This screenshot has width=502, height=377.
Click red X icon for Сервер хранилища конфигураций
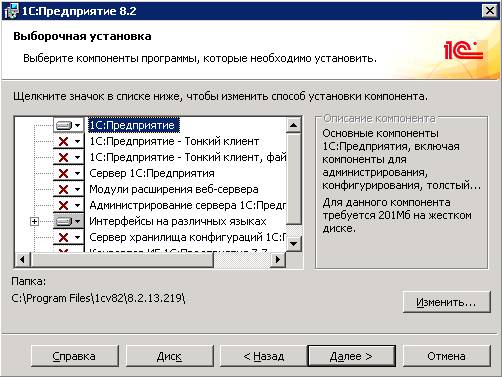63,237
